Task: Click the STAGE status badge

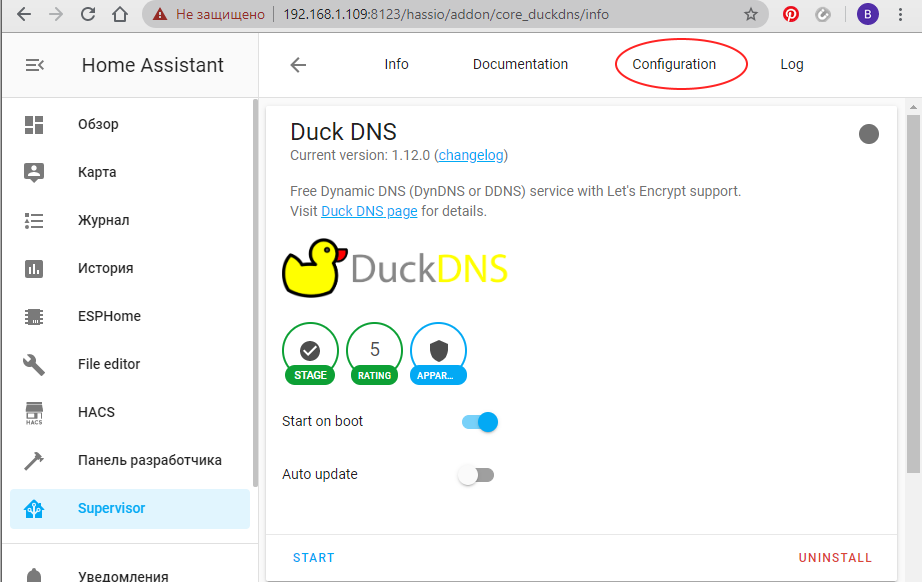Action: pyautogui.click(x=310, y=350)
